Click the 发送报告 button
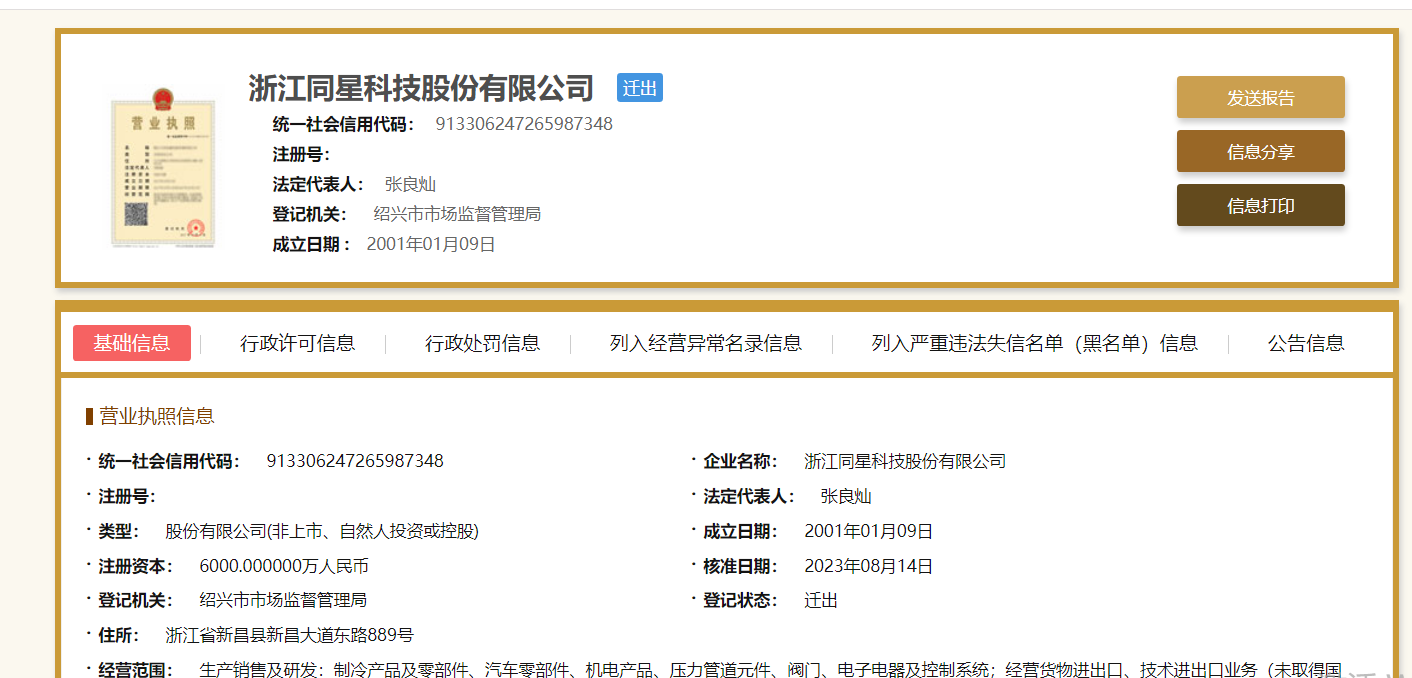Image resolution: width=1412 pixels, height=678 pixels. click(1260, 97)
